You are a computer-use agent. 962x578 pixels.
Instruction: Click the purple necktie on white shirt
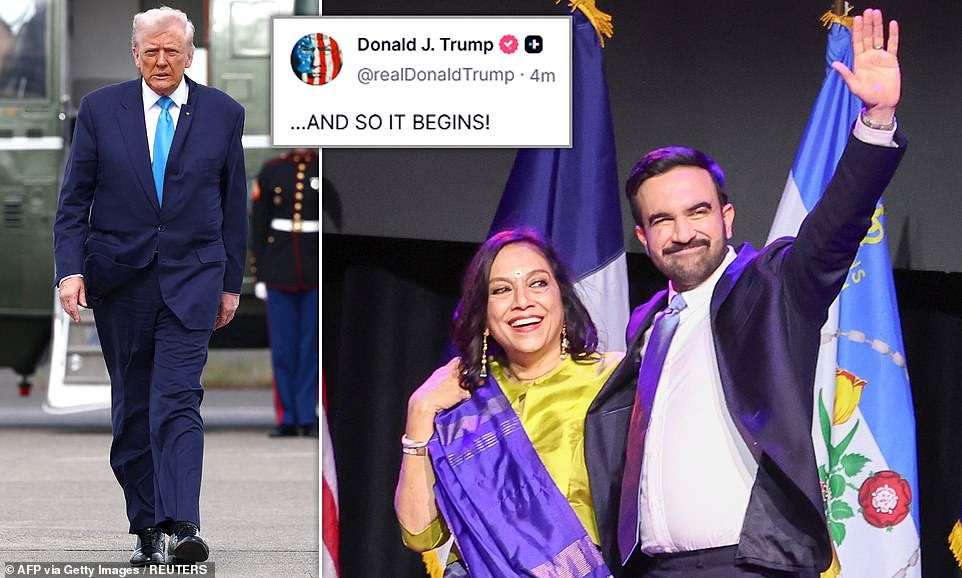tap(648, 417)
